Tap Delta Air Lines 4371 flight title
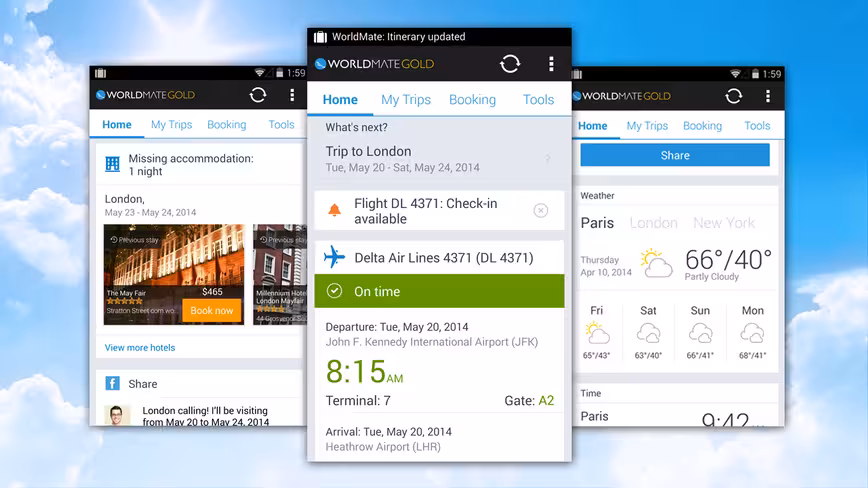This screenshot has height=488, width=868. coord(443,258)
